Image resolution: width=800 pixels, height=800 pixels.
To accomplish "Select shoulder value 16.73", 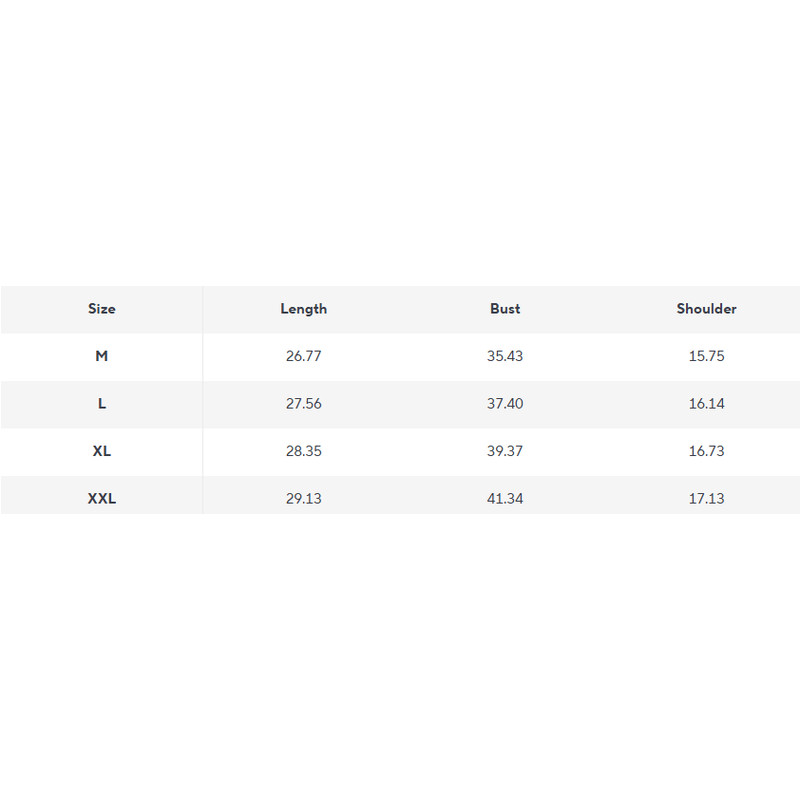I will tap(706, 451).
